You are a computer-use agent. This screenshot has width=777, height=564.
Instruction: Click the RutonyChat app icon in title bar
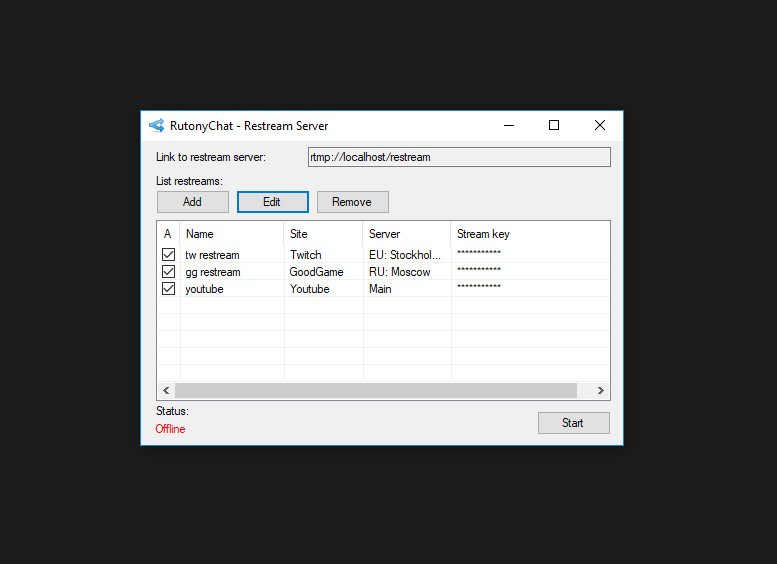pos(156,126)
